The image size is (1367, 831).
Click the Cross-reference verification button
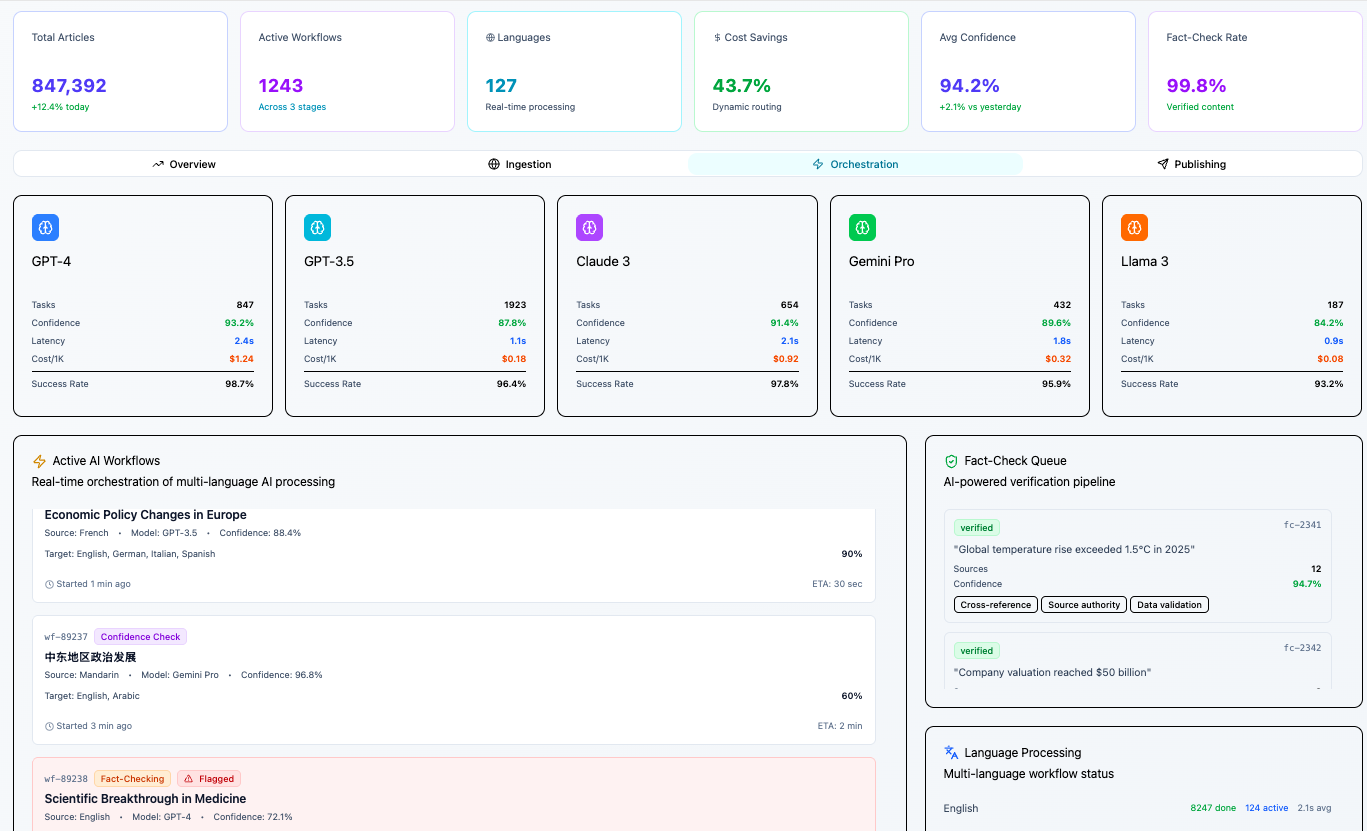click(995, 604)
